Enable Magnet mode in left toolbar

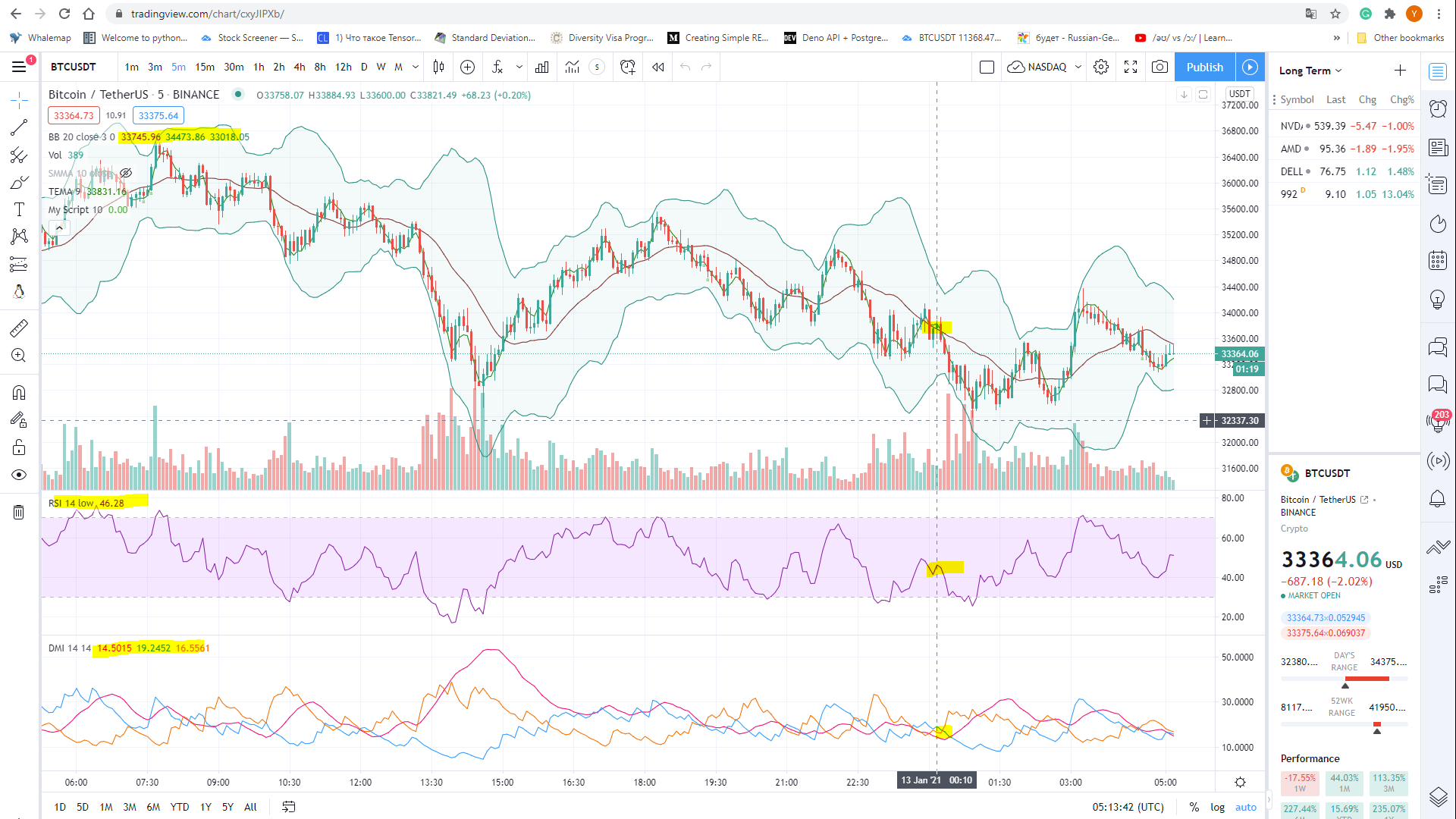click(x=19, y=392)
